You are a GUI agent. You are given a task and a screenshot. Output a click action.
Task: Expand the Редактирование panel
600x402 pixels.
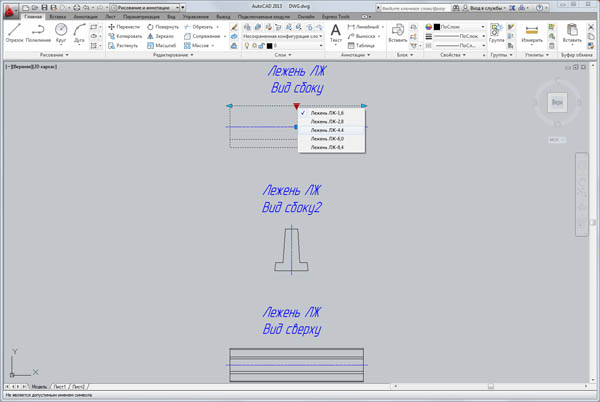click(173, 55)
